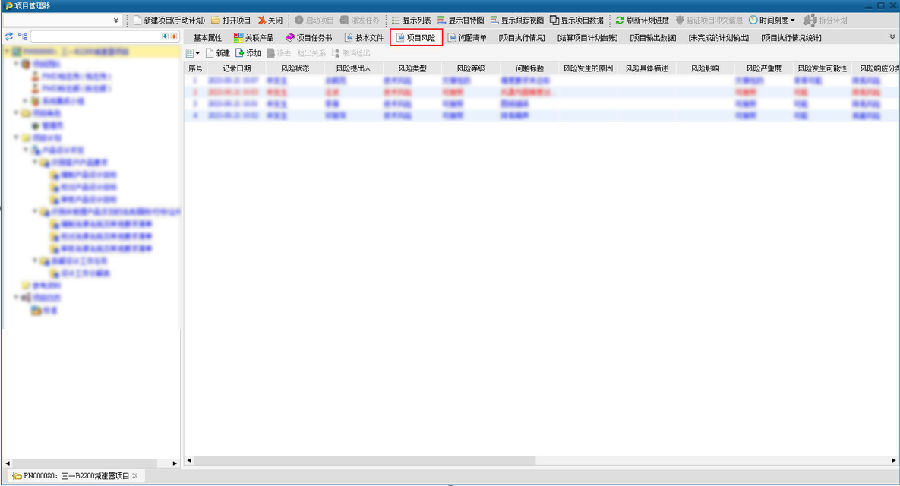This screenshot has width=900, height=486.
Task: Click 新建 (new) in the risk toolbar
Action: tap(218, 53)
